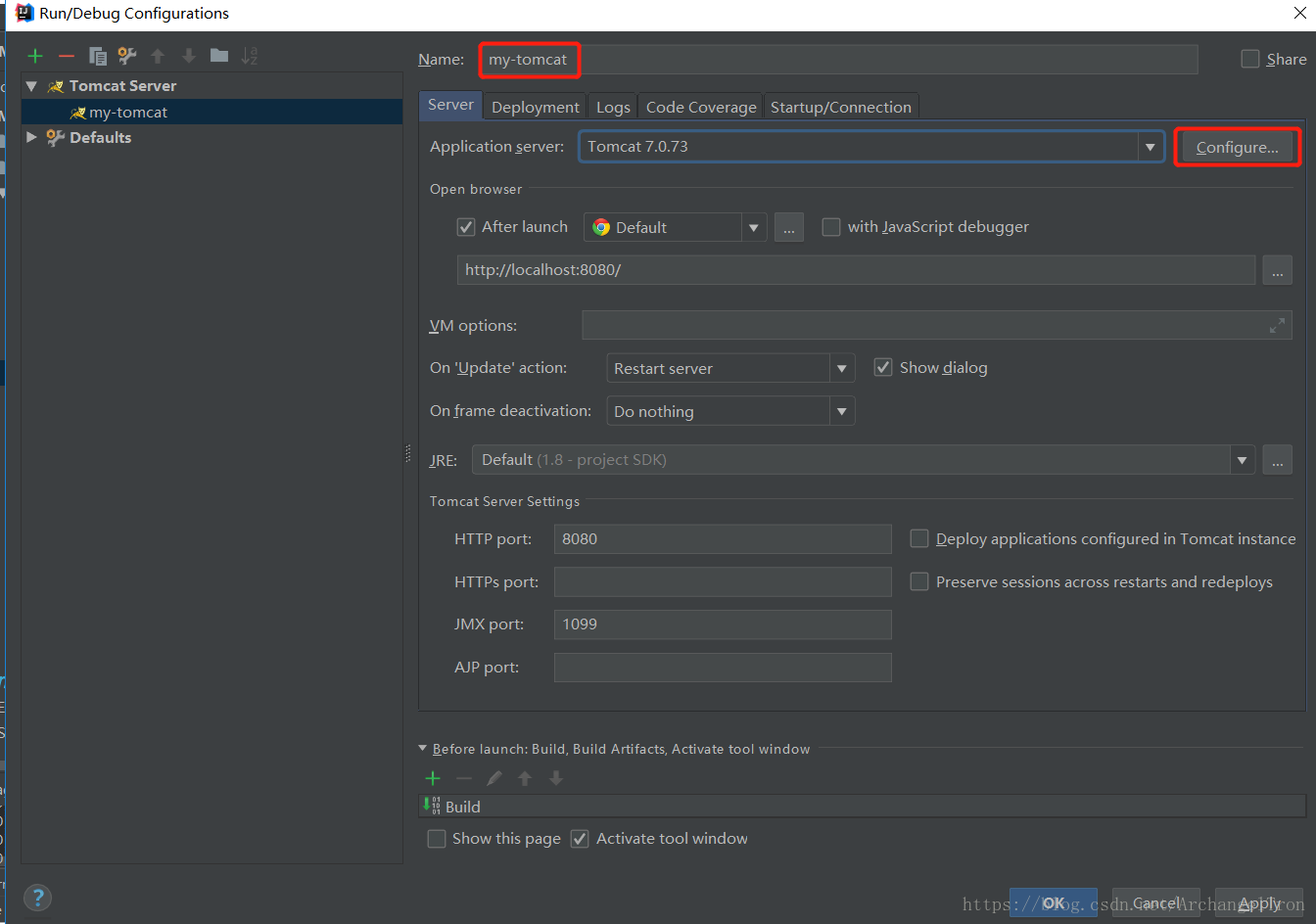Open the Default browser dropdown
1316x924 pixels.
tap(753, 227)
